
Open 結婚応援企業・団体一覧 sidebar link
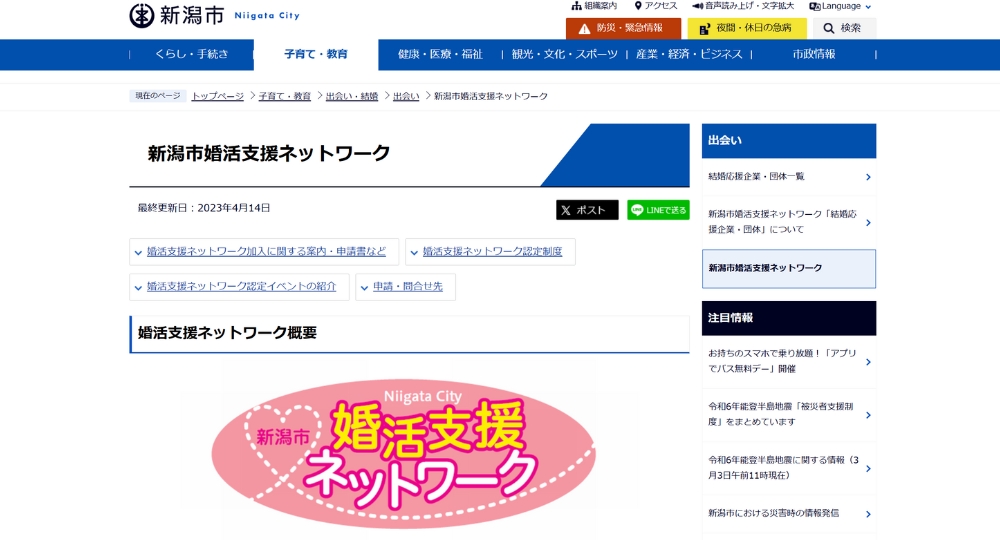coord(789,177)
